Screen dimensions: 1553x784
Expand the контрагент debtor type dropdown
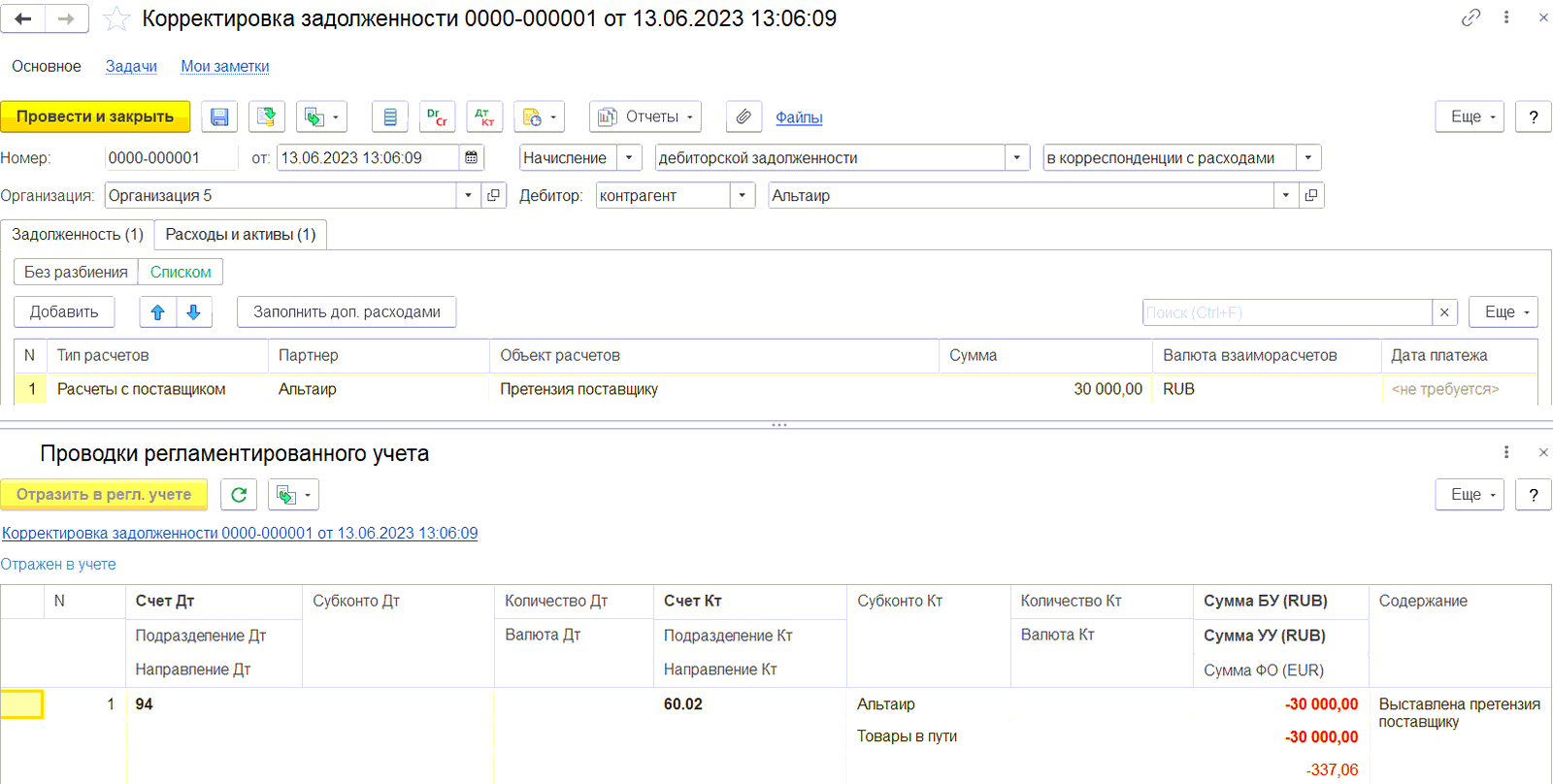(x=743, y=196)
